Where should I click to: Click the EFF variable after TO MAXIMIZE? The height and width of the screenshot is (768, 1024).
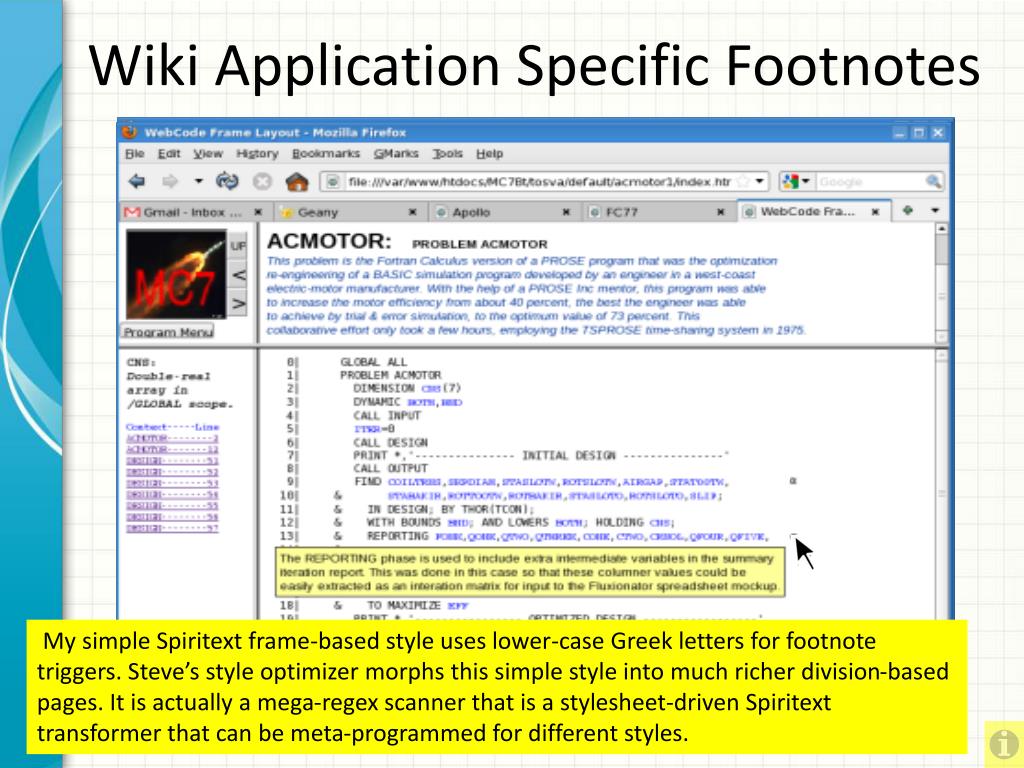[x=458, y=606]
